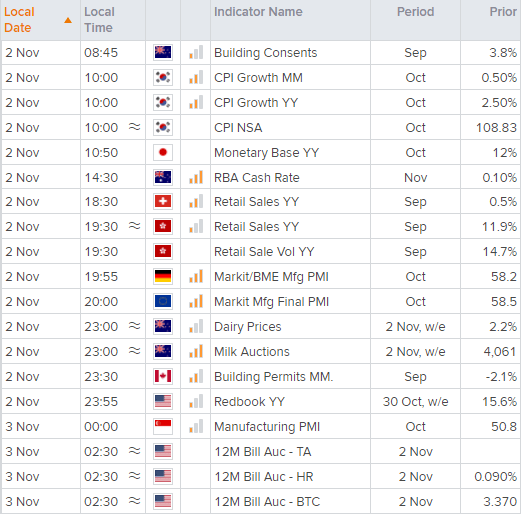Click the Switzerland flag in the 18:30 row

(163, 201)
